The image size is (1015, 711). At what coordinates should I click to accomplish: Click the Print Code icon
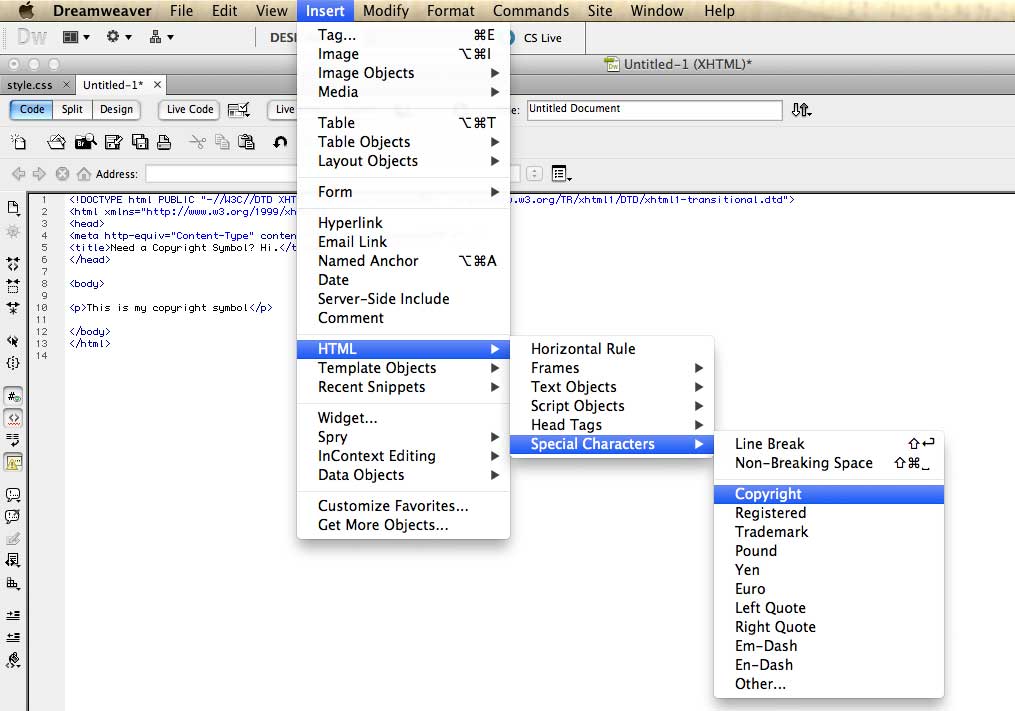(x=164, y=142)
